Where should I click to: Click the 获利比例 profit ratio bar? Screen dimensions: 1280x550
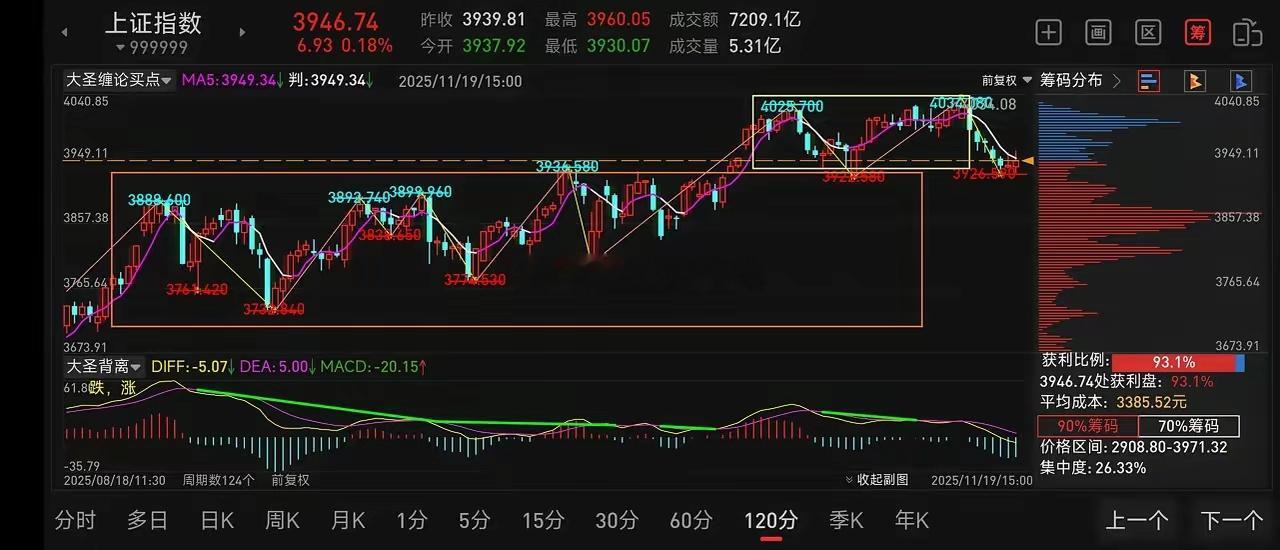coord(1178,362)
